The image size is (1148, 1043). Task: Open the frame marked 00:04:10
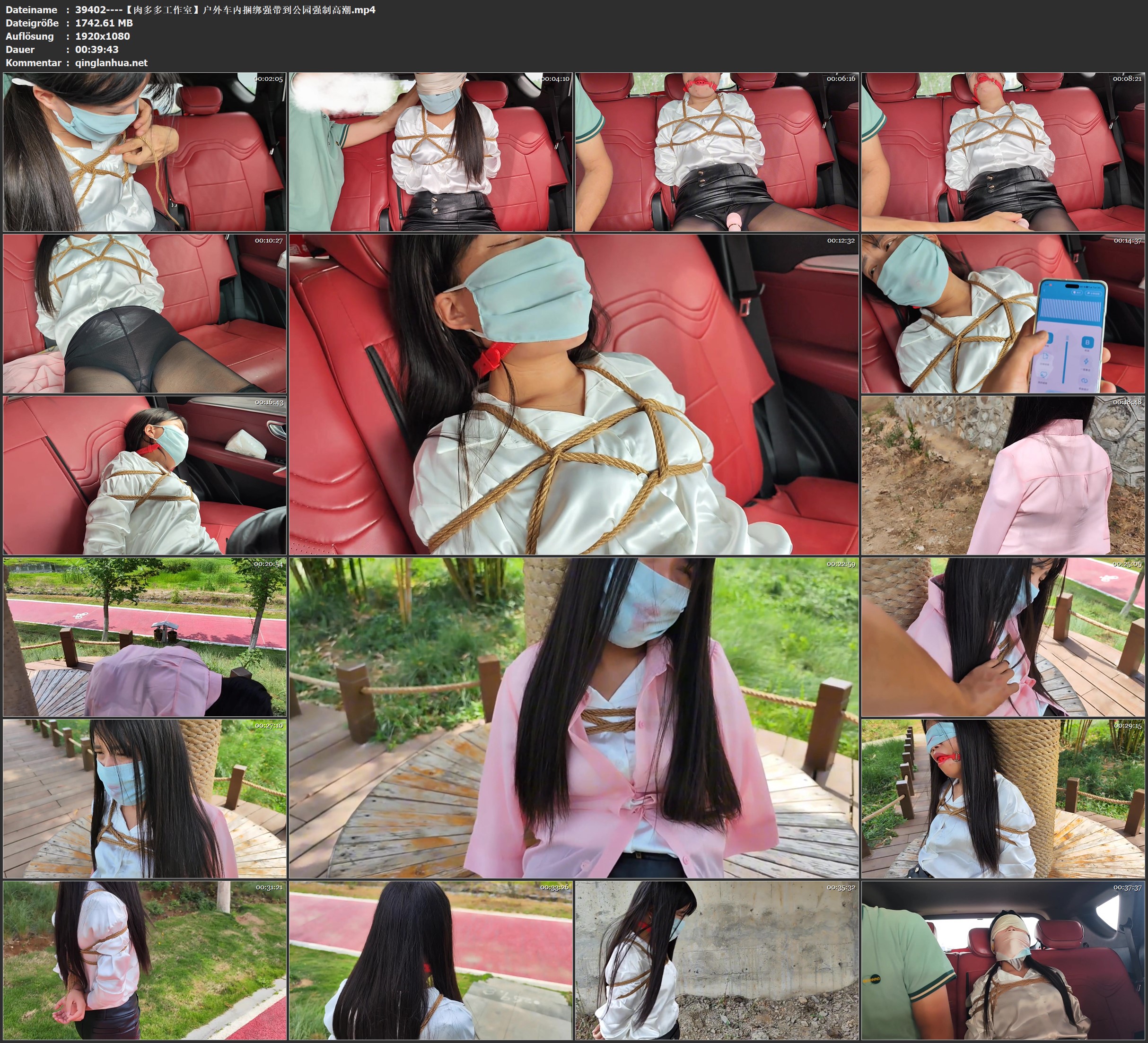click(x=430, y=151)
